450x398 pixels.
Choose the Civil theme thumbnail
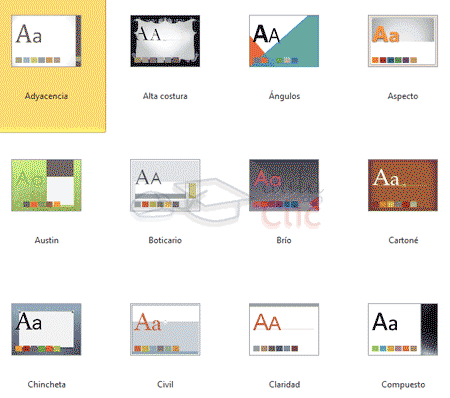(x=165, y=329)
